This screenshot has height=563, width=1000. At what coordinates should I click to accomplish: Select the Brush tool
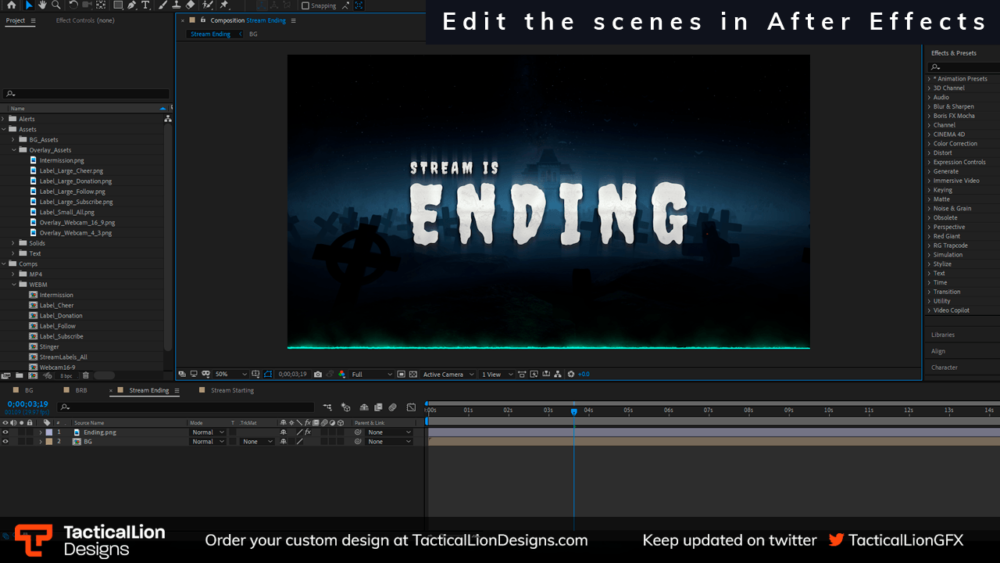[163, 5]
